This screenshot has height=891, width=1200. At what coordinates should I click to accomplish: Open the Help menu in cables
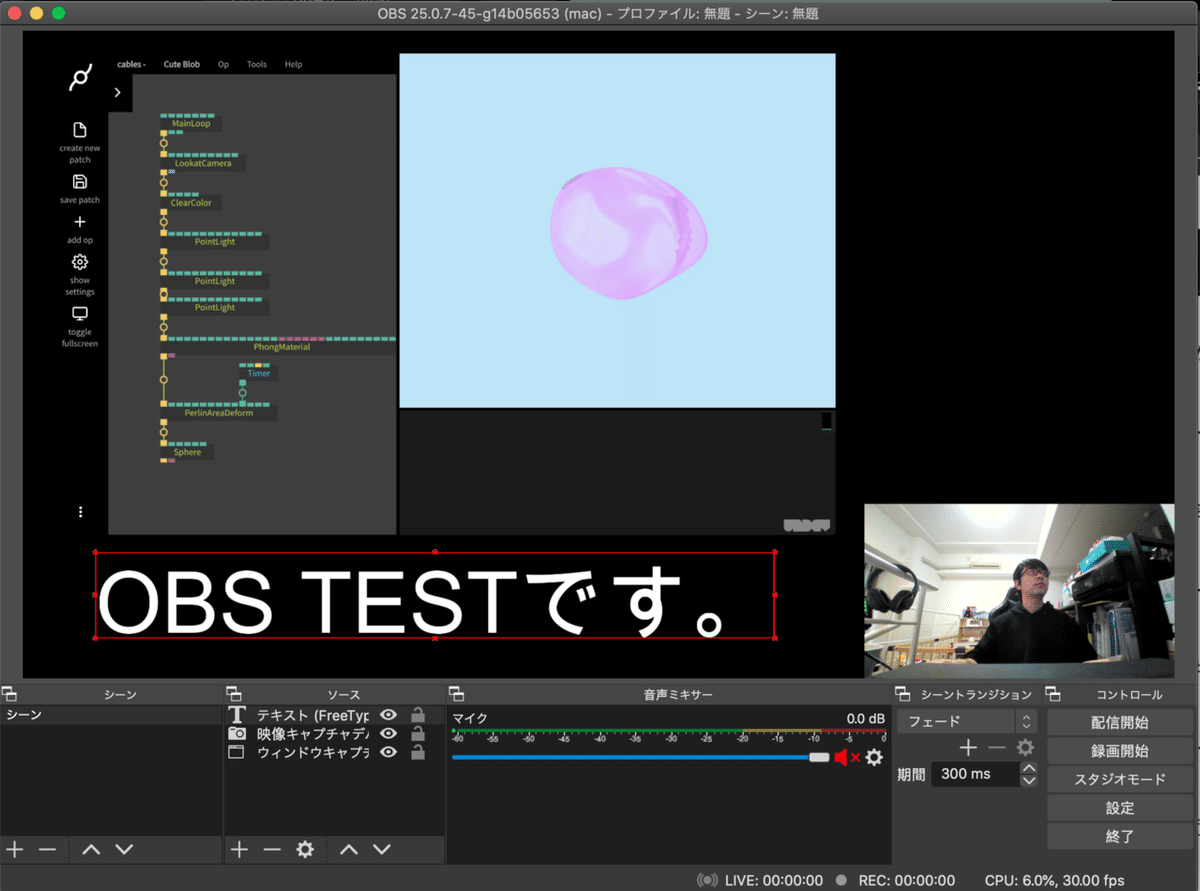(293, 64)
